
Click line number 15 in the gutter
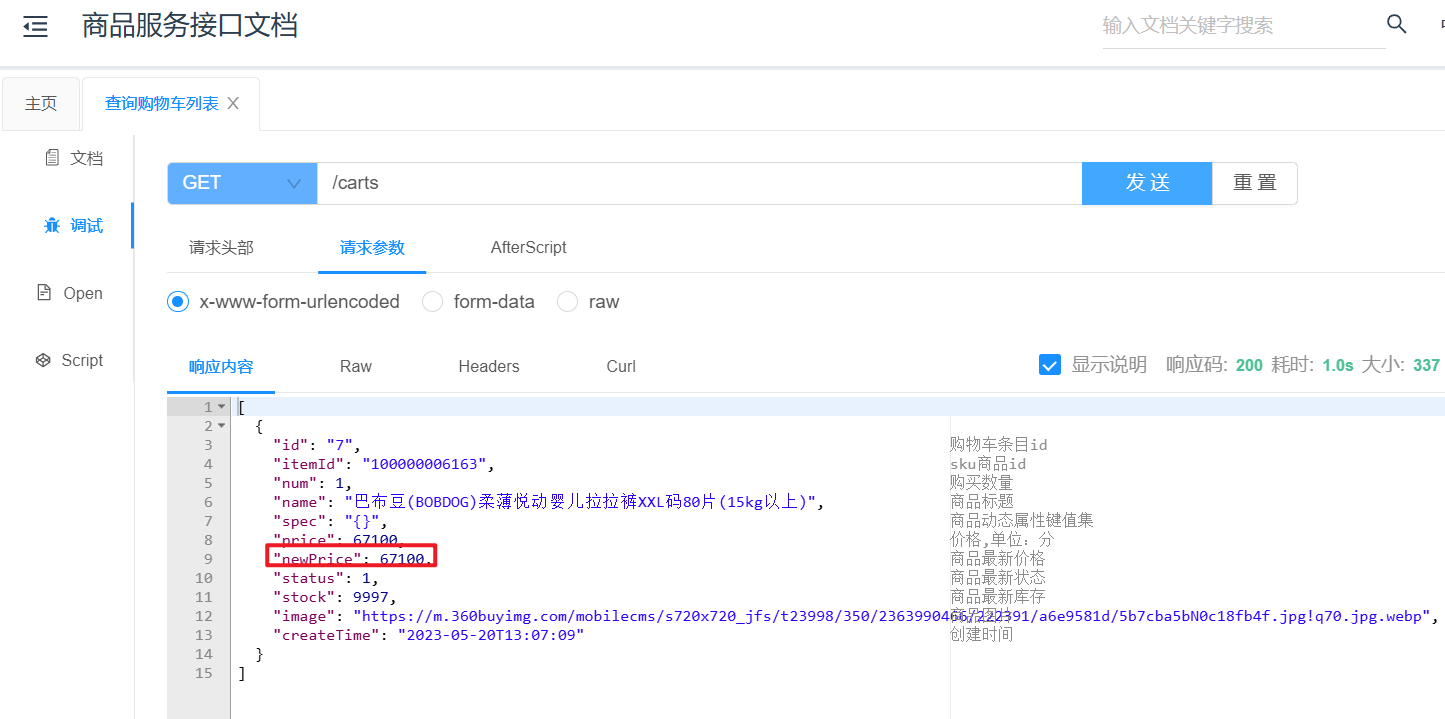click(204, 673)
